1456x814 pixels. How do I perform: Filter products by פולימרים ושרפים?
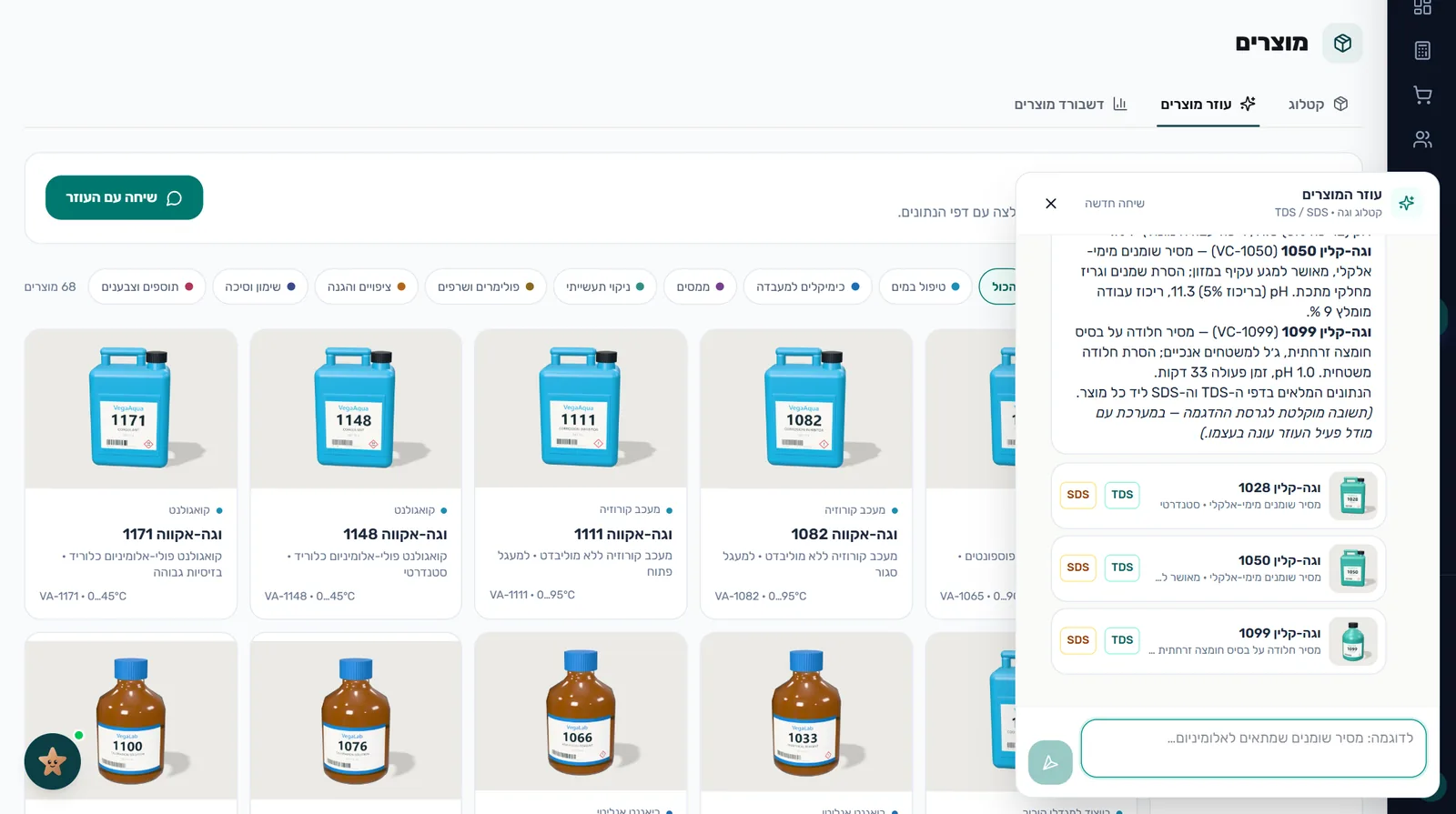point(486,286)
